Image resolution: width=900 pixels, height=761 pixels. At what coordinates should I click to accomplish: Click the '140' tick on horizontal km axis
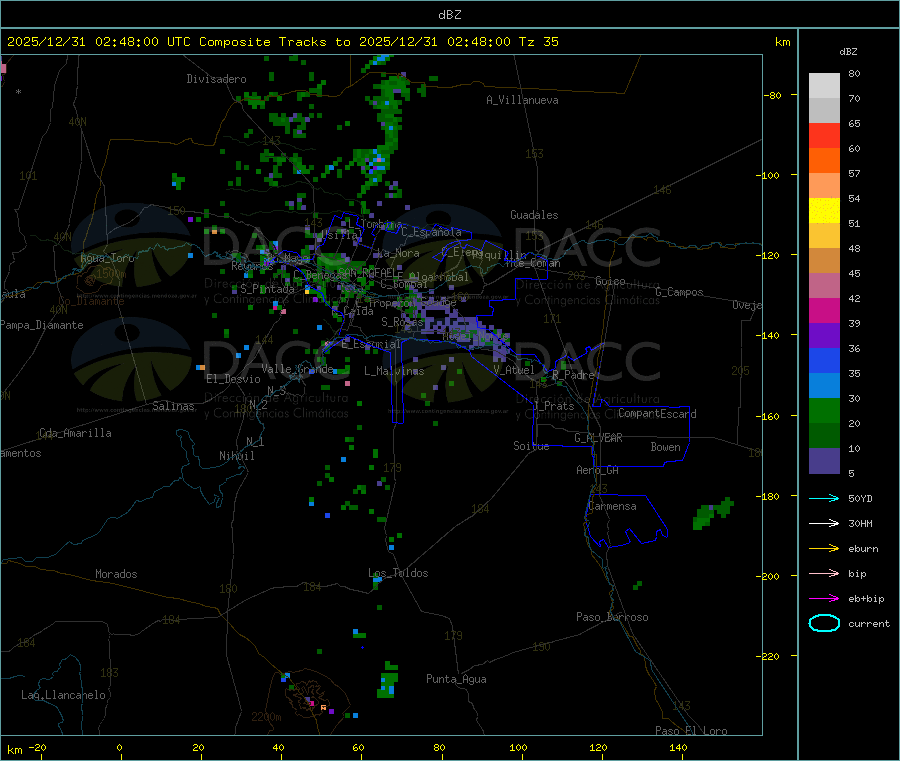678,747
